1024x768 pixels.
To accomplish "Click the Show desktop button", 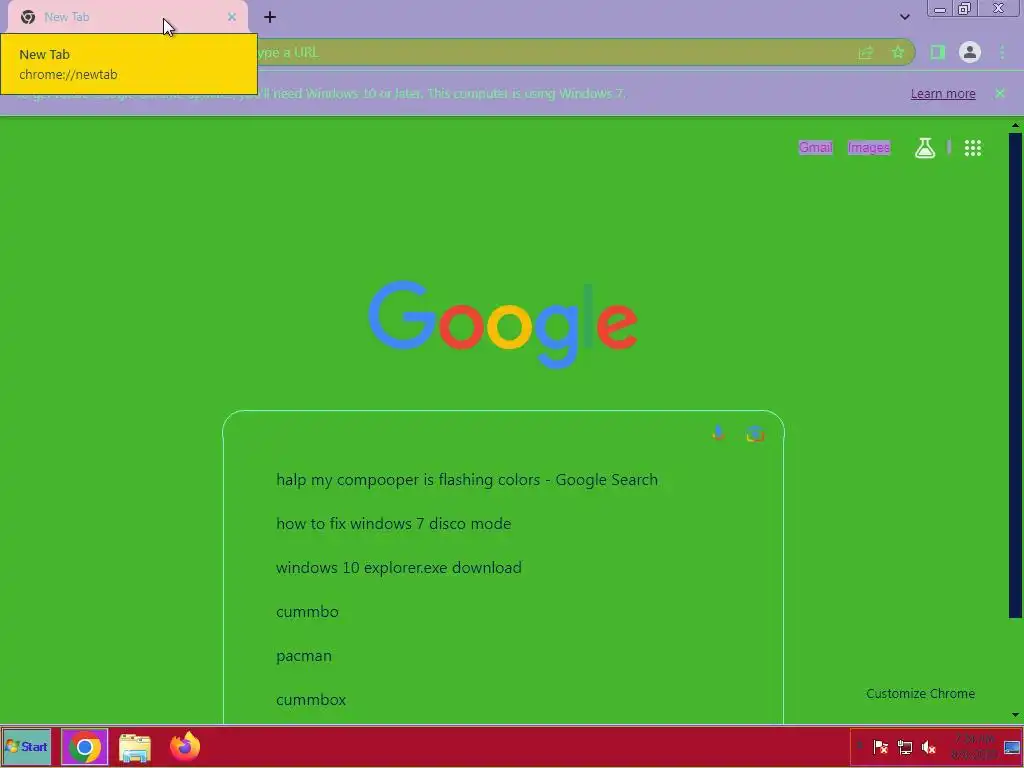I will [1012, 747].
